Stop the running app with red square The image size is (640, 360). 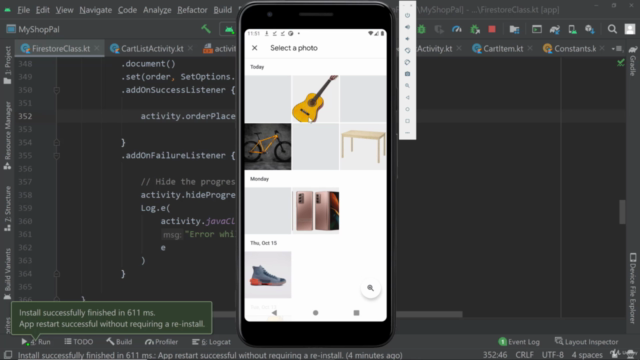coord(492,29)
